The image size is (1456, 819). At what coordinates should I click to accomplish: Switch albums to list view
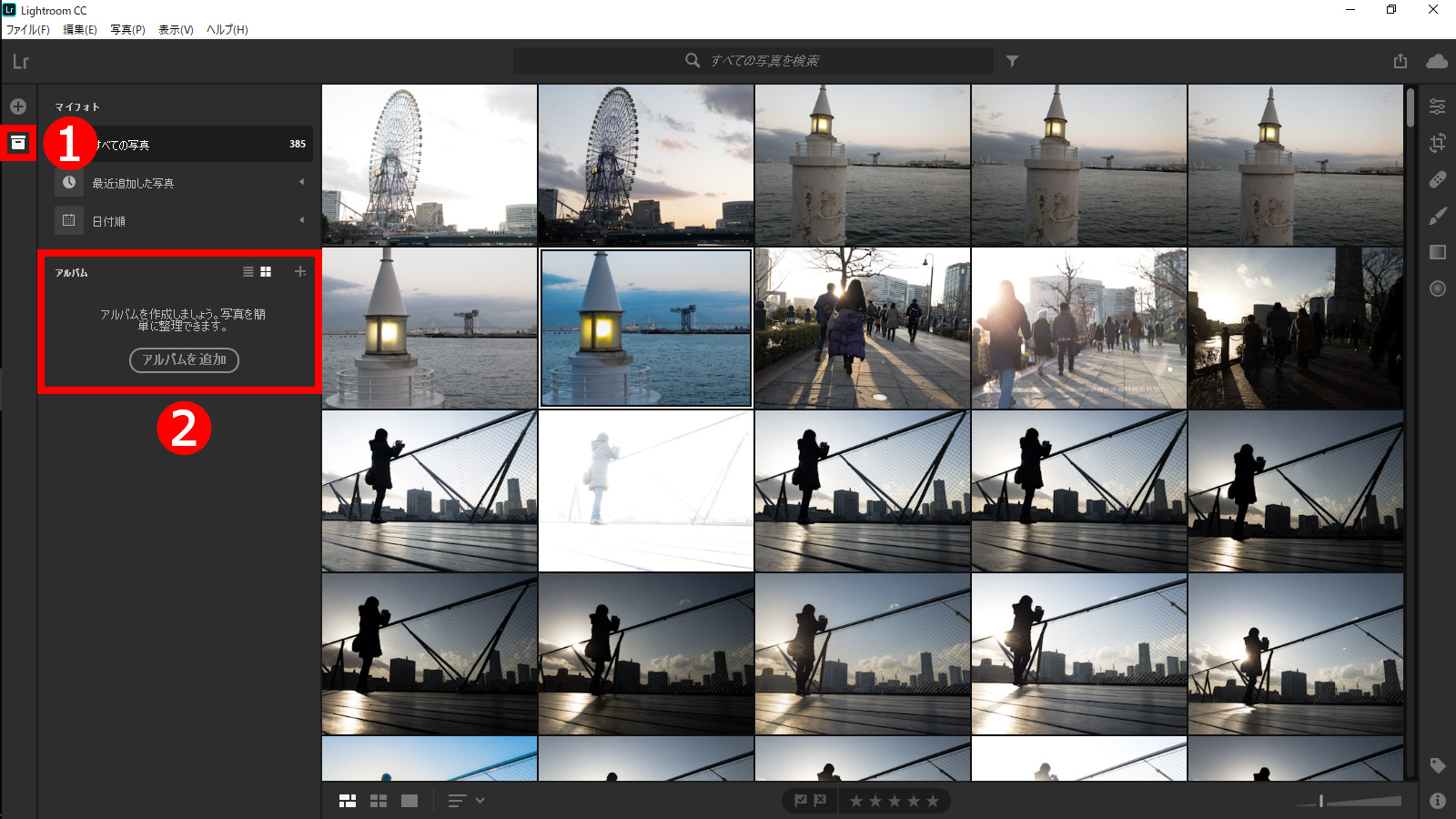click(248, 271)
